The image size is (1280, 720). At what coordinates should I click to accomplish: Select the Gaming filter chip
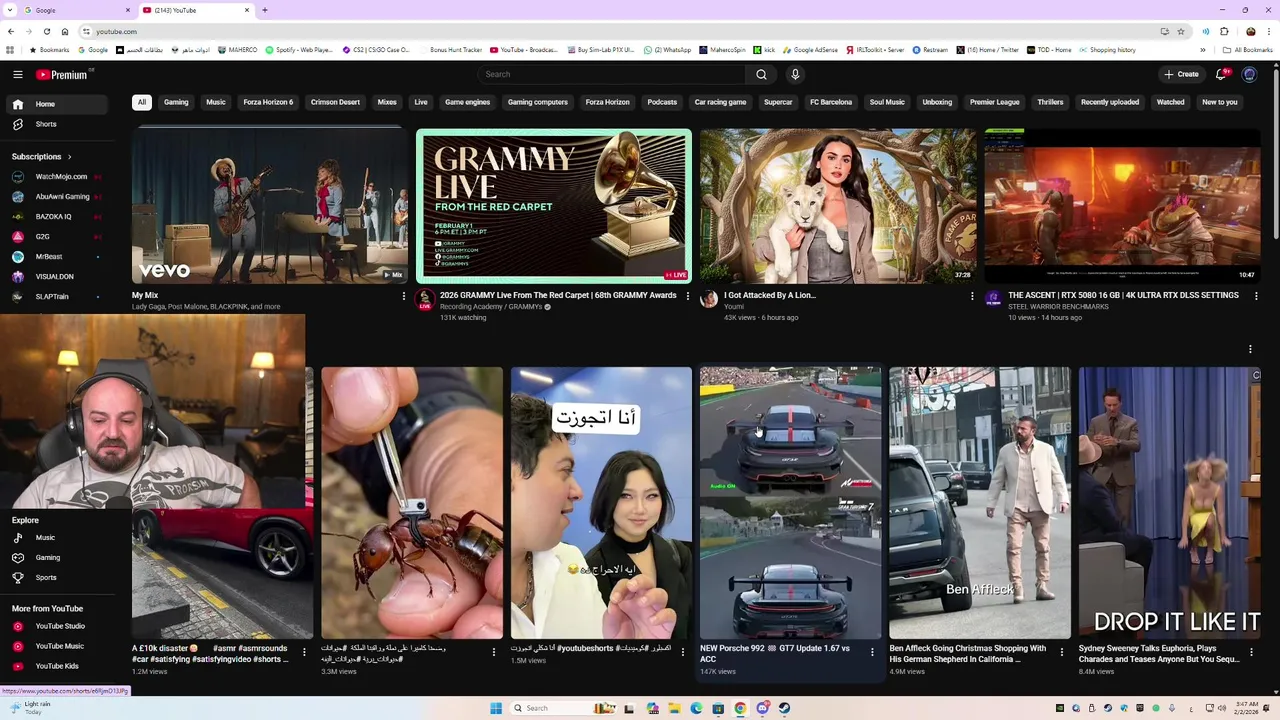click(176, 102)
